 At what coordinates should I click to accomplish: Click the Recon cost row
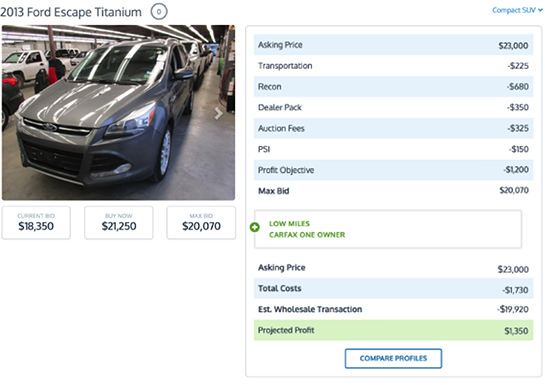coord(393,87)
